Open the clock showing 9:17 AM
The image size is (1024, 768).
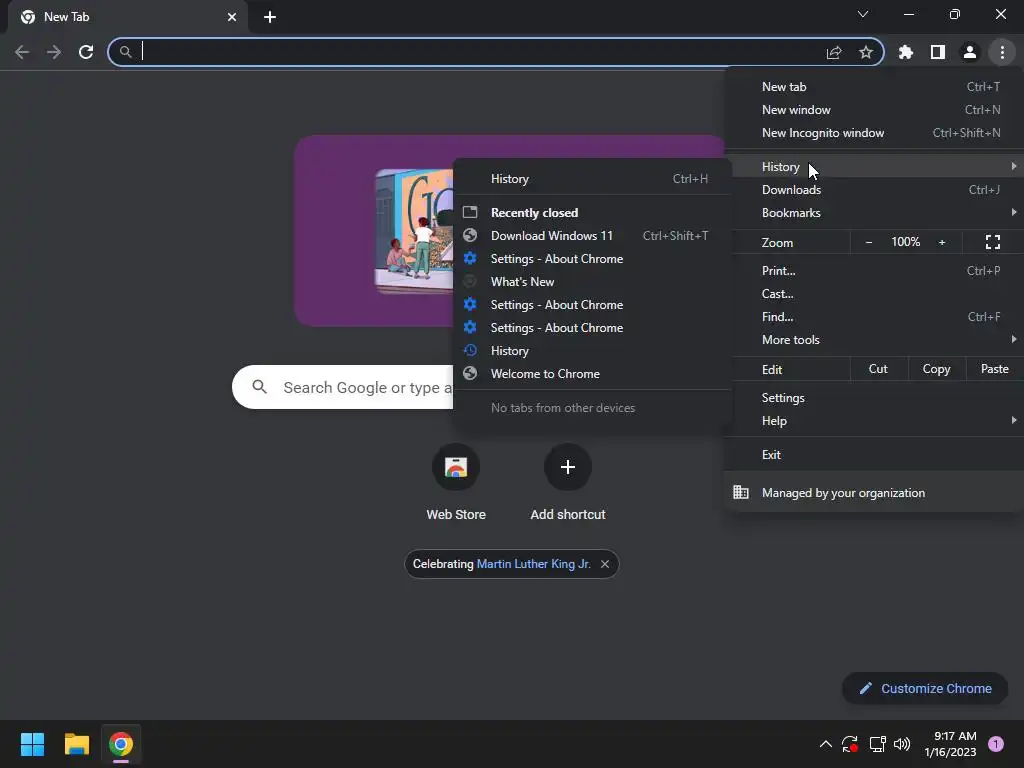click(x=951, y=744)
